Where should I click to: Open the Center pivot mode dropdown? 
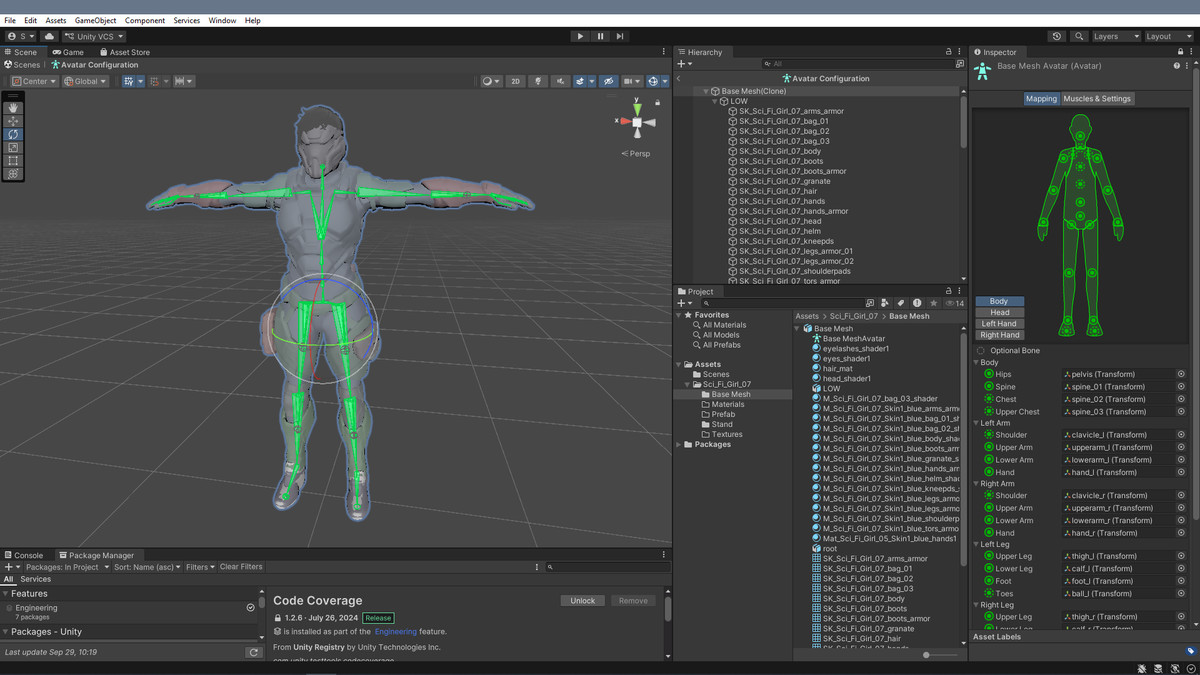(34, 81)
